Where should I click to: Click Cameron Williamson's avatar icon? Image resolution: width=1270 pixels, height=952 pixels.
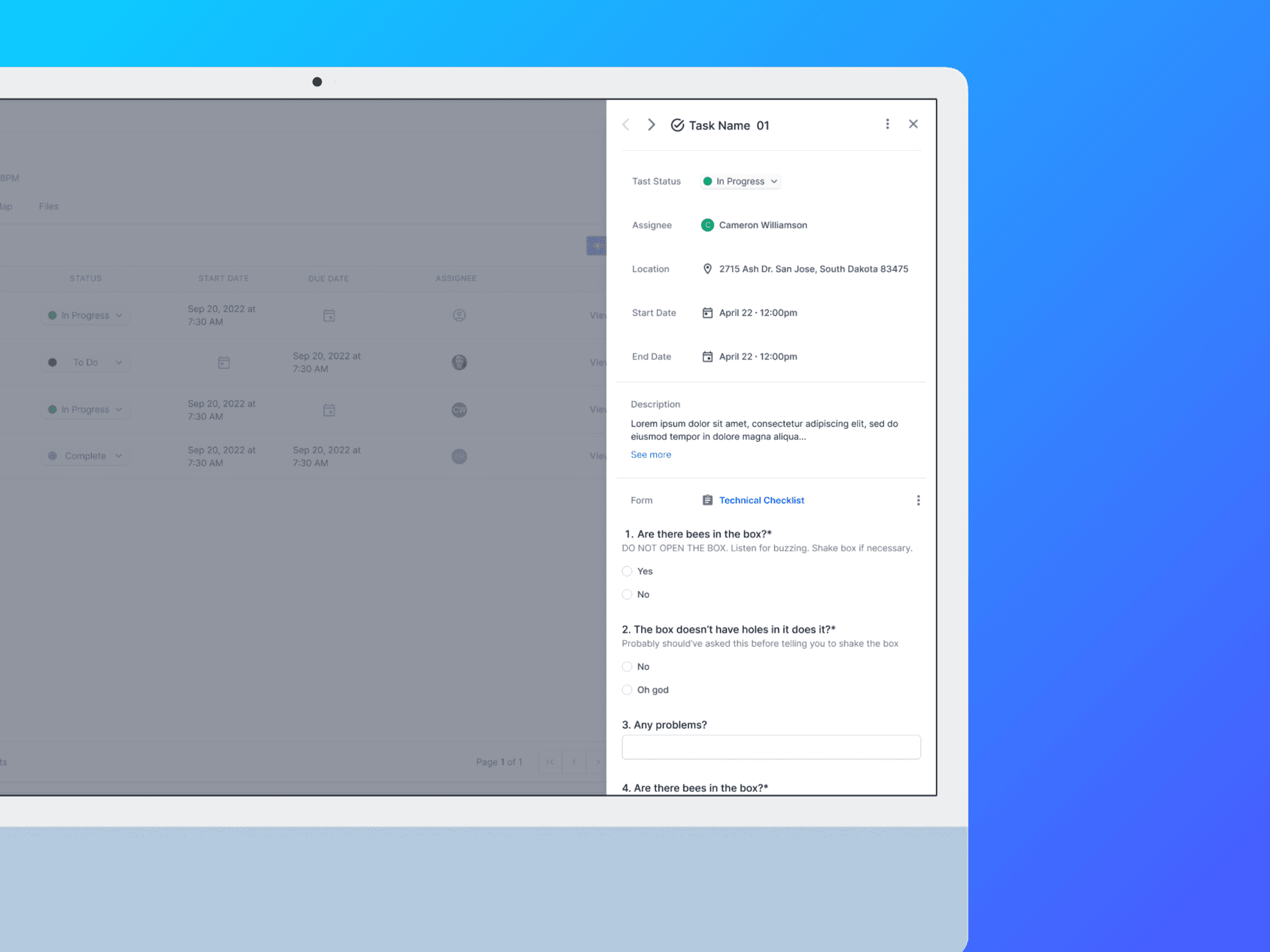click(x=707, y=225)
